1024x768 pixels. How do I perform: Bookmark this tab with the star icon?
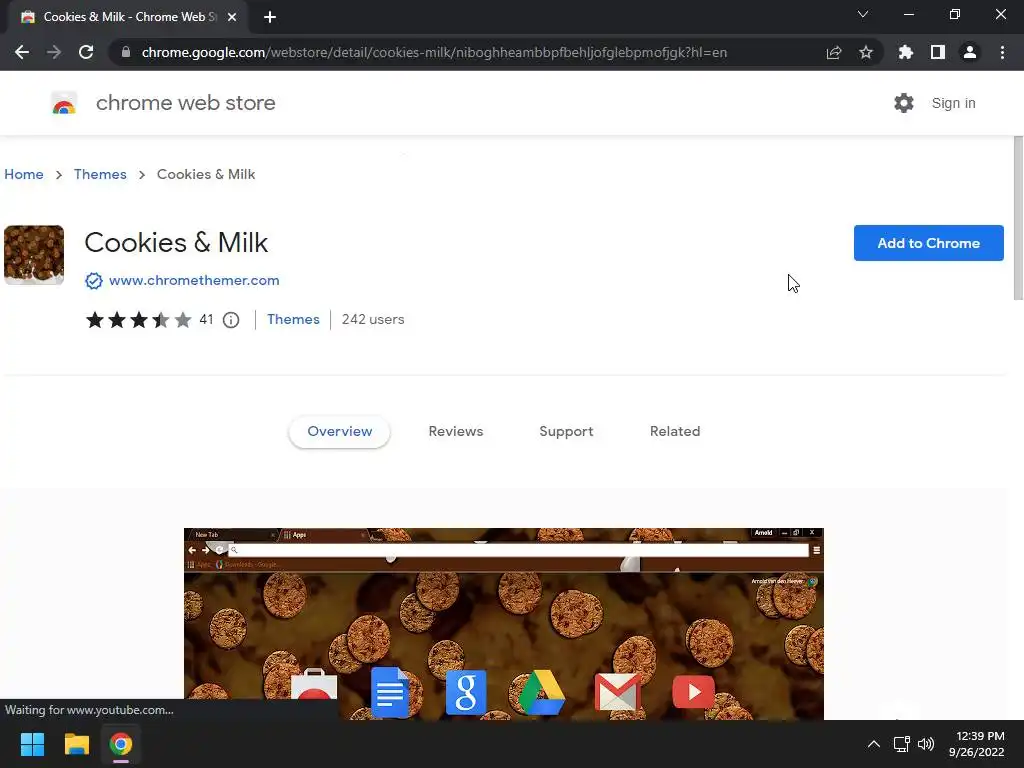point(866,52)
